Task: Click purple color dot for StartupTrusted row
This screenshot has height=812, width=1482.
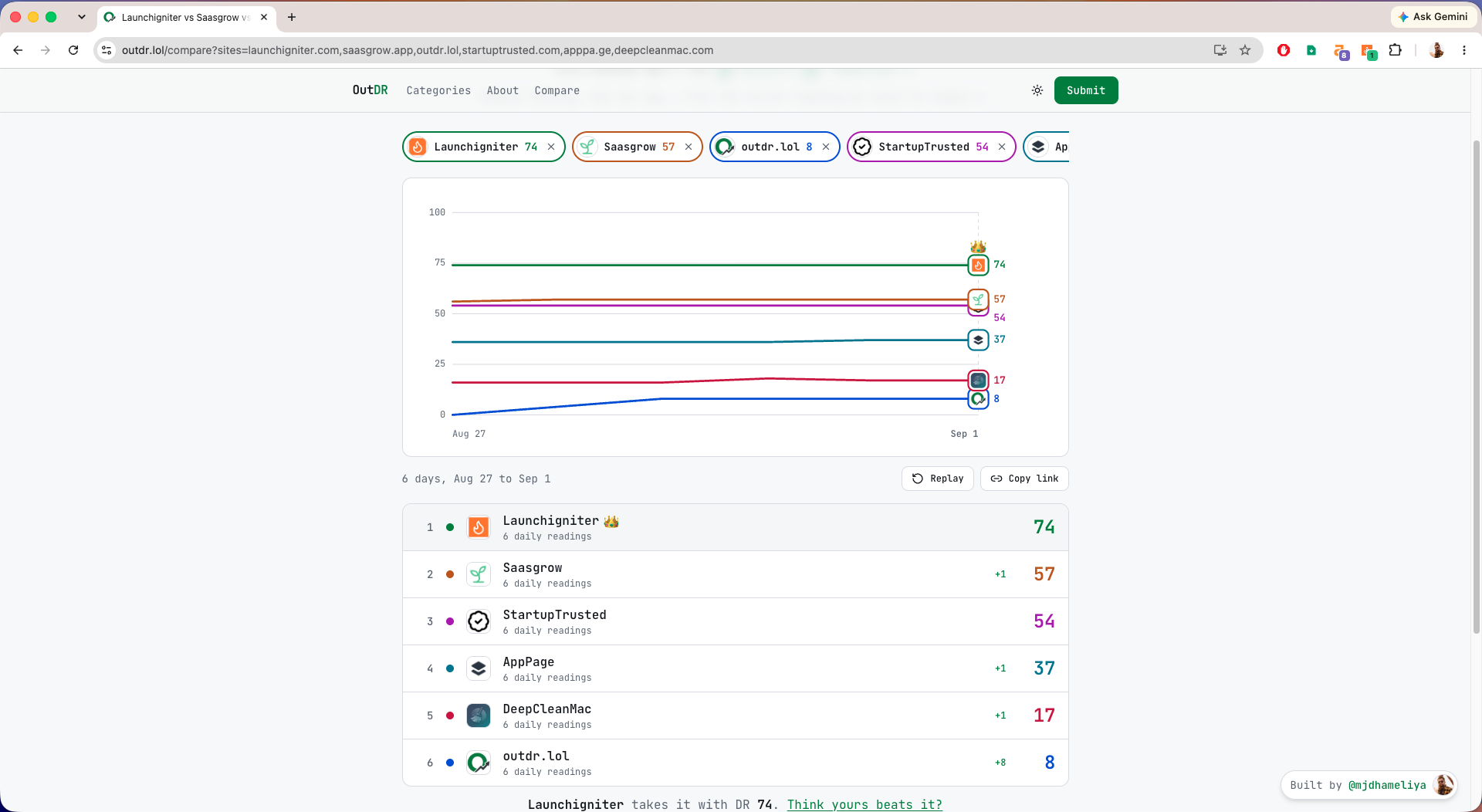Action: [450, 621]
